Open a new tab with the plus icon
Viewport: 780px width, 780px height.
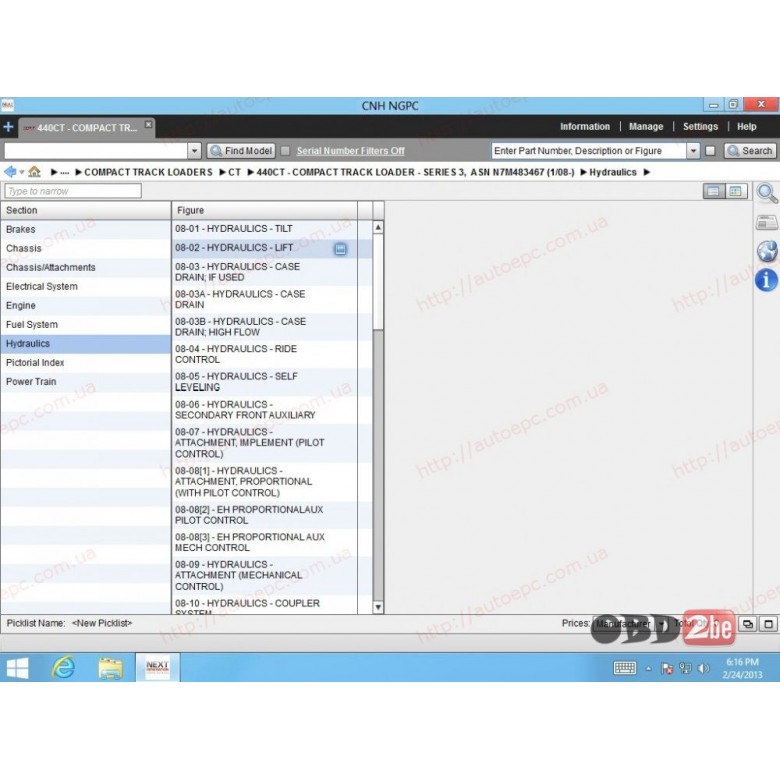(x=8, y=127)
